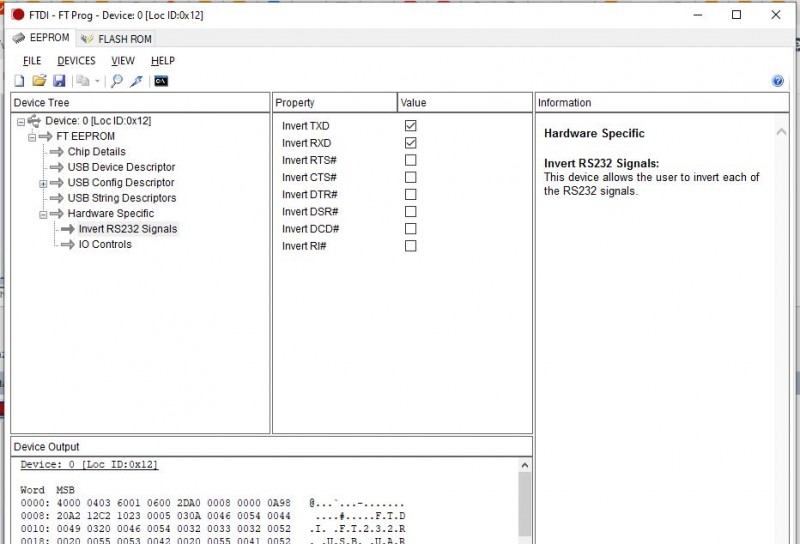Click the copy toolbar icon
800x544 pixels.
83,81
